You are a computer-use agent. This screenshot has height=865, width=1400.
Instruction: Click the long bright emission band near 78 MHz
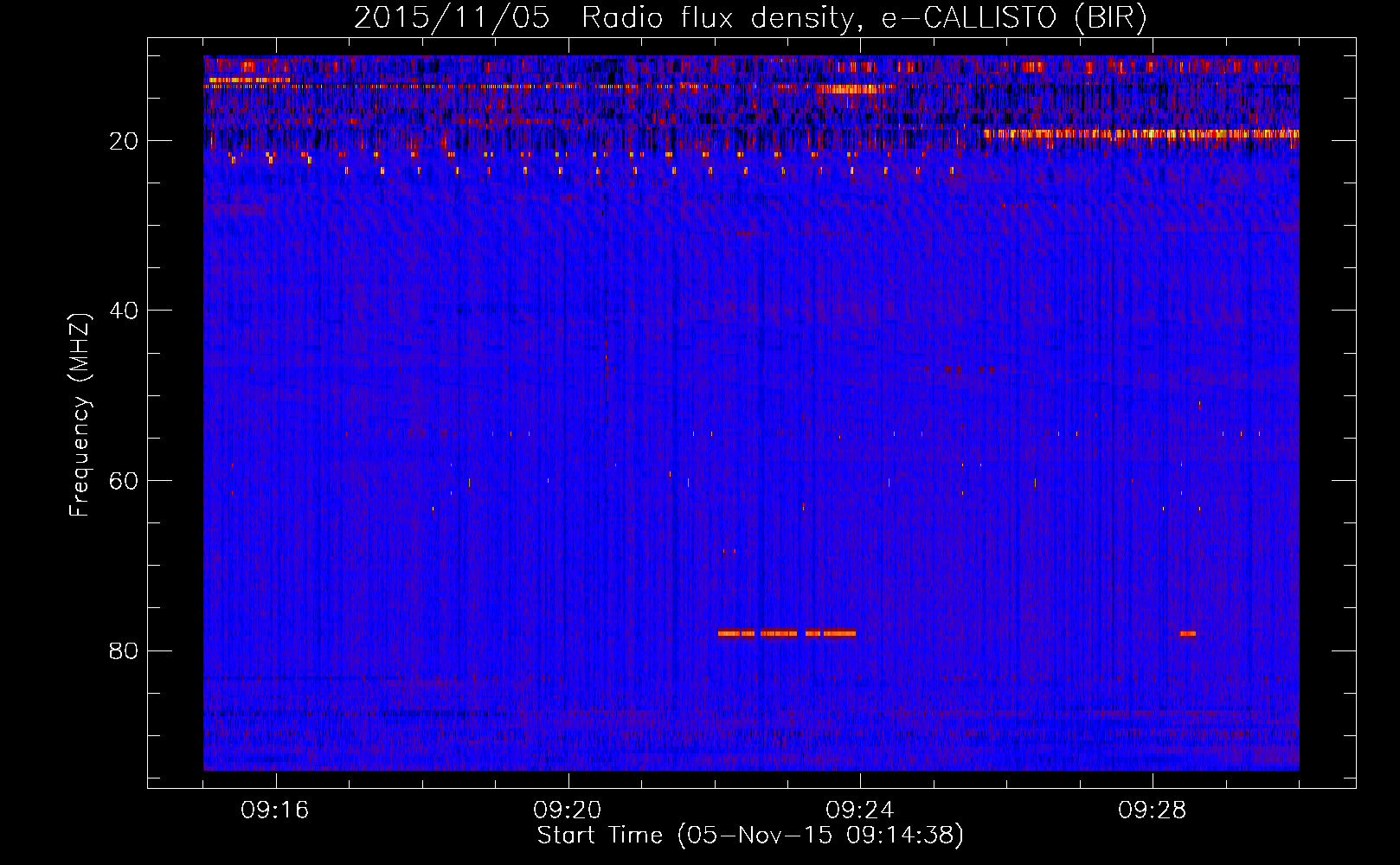pyautogui.click(x=787, y=633)
